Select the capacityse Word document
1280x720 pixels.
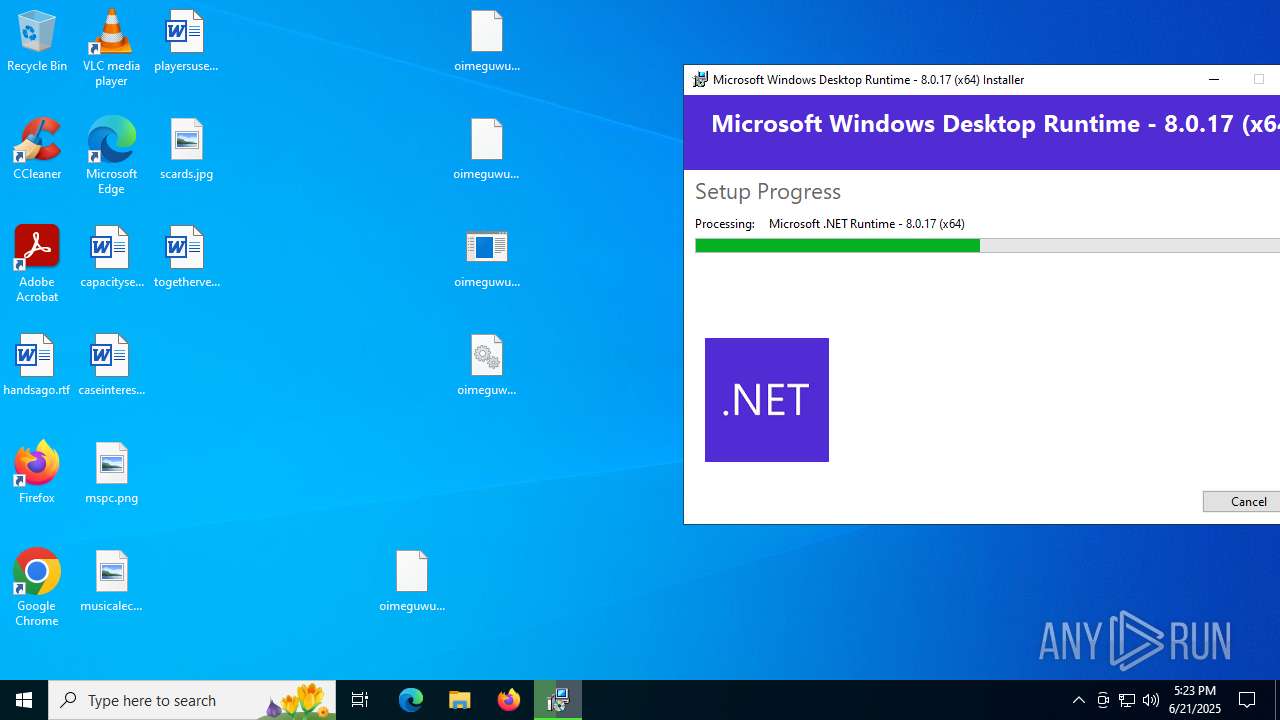point(111,257)
